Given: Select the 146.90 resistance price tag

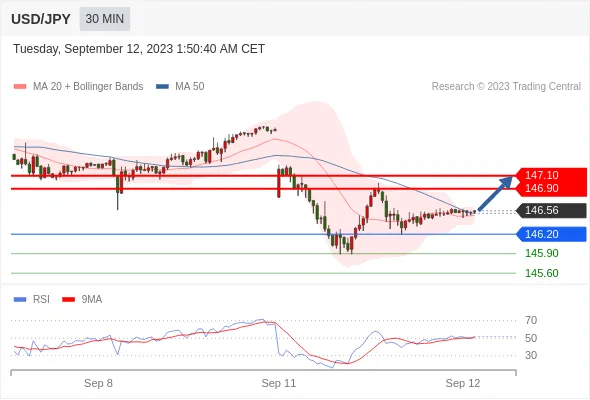Looking at the screenshot, I should pos(551,189).
